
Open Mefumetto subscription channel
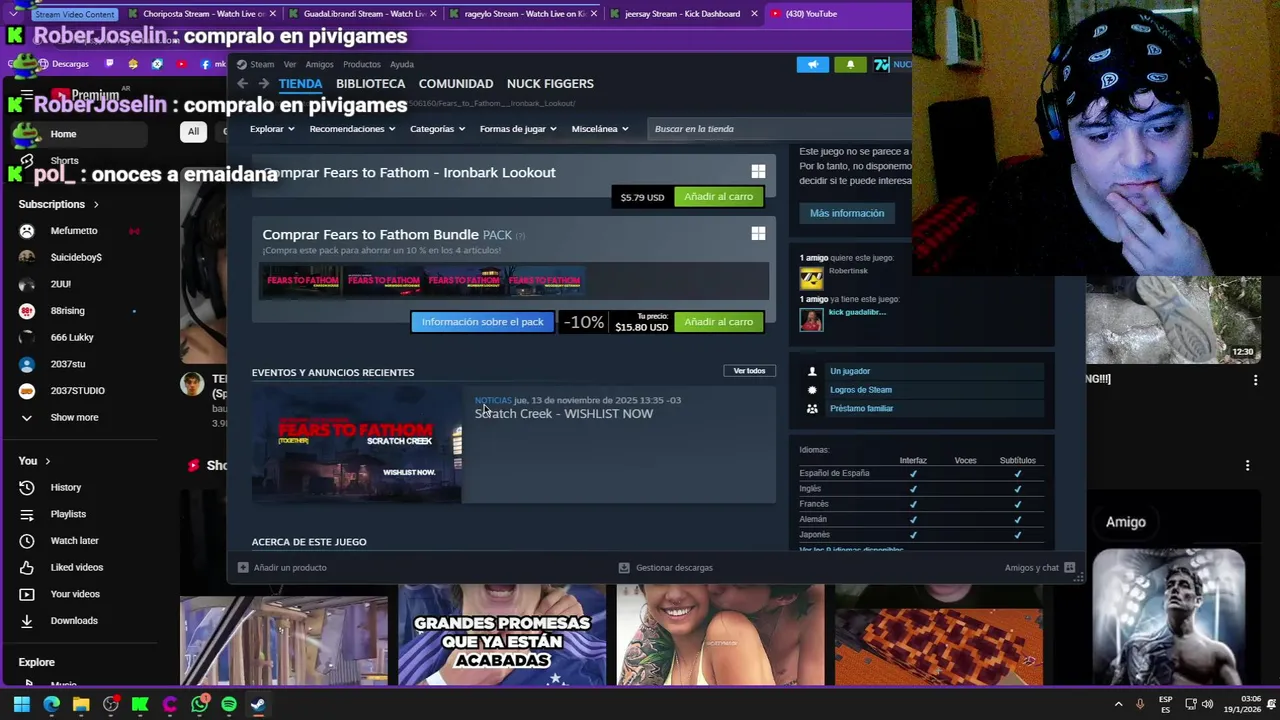point(75,231)
